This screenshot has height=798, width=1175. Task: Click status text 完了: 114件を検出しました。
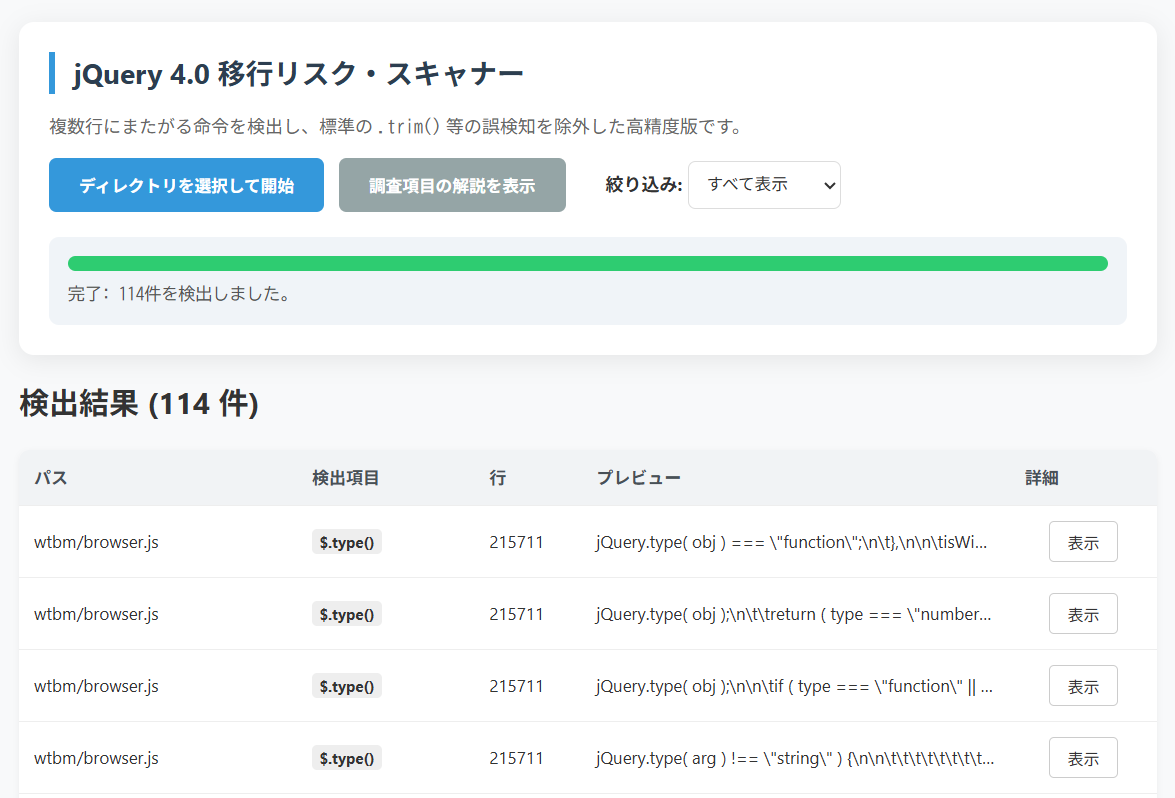click(x=180, y=294)
